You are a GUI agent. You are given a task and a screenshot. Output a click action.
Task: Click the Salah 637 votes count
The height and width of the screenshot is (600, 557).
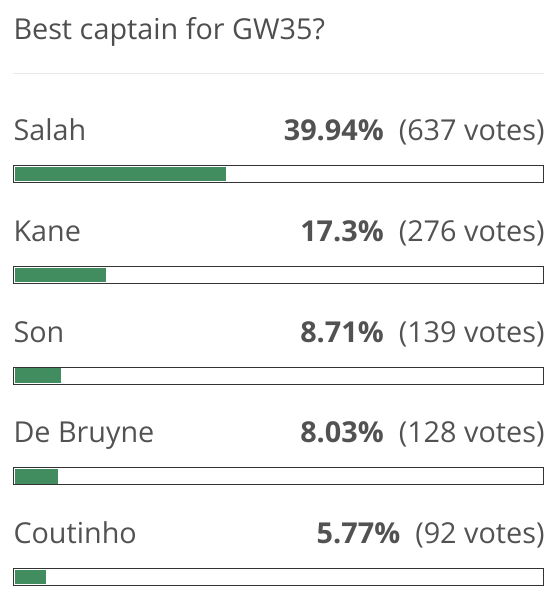pos(471,130)
